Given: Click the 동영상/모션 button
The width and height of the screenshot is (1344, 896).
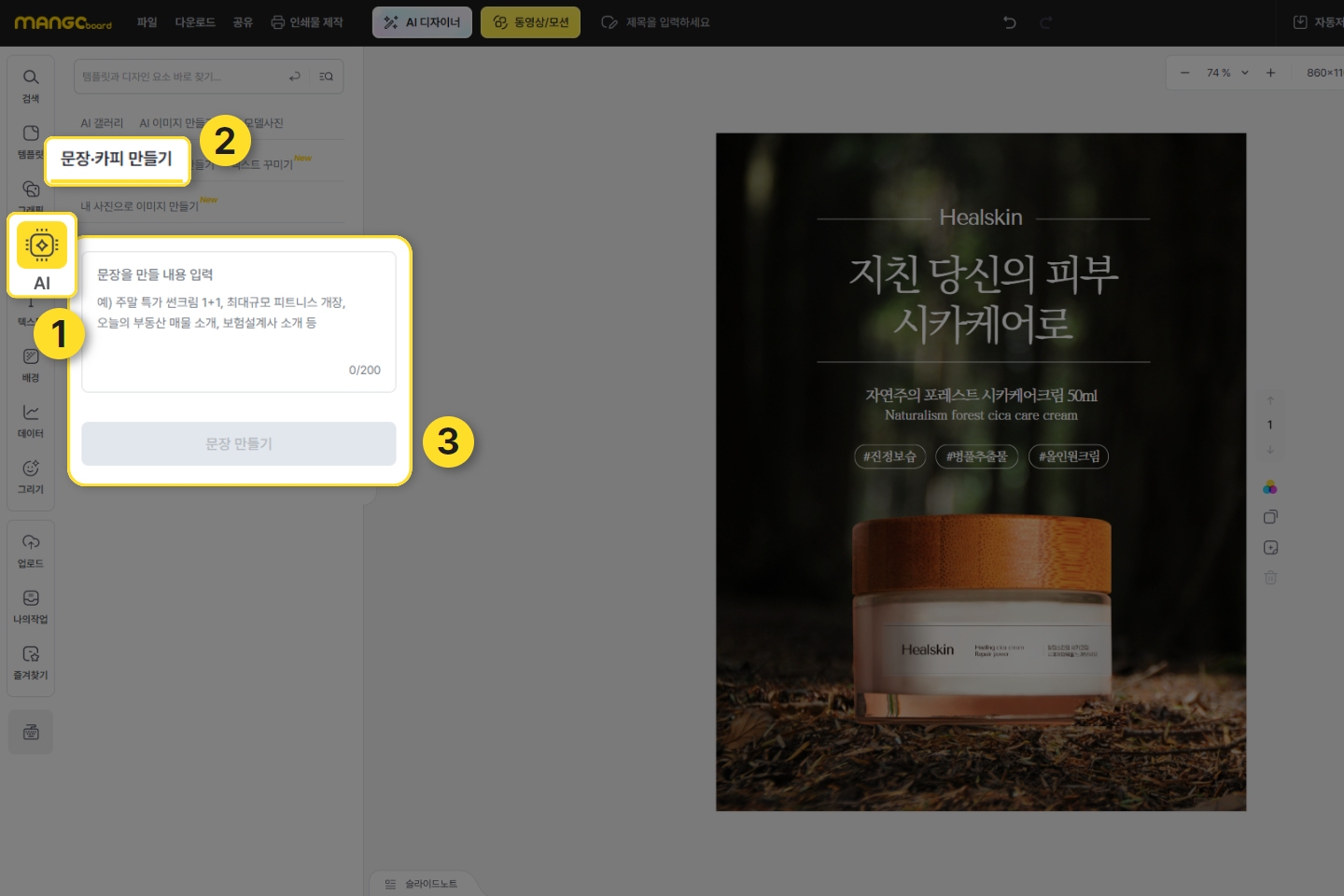Looking at the screenshot, I should pos(530,22).
